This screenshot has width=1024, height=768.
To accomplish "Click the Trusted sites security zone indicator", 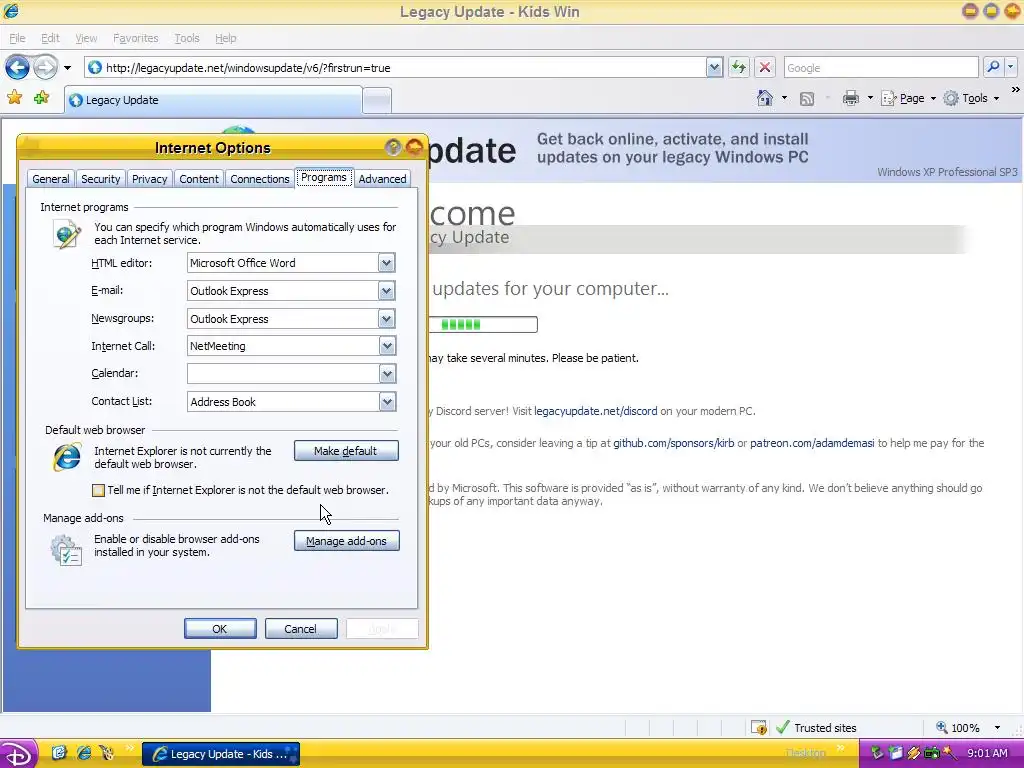I will point(816,728).
